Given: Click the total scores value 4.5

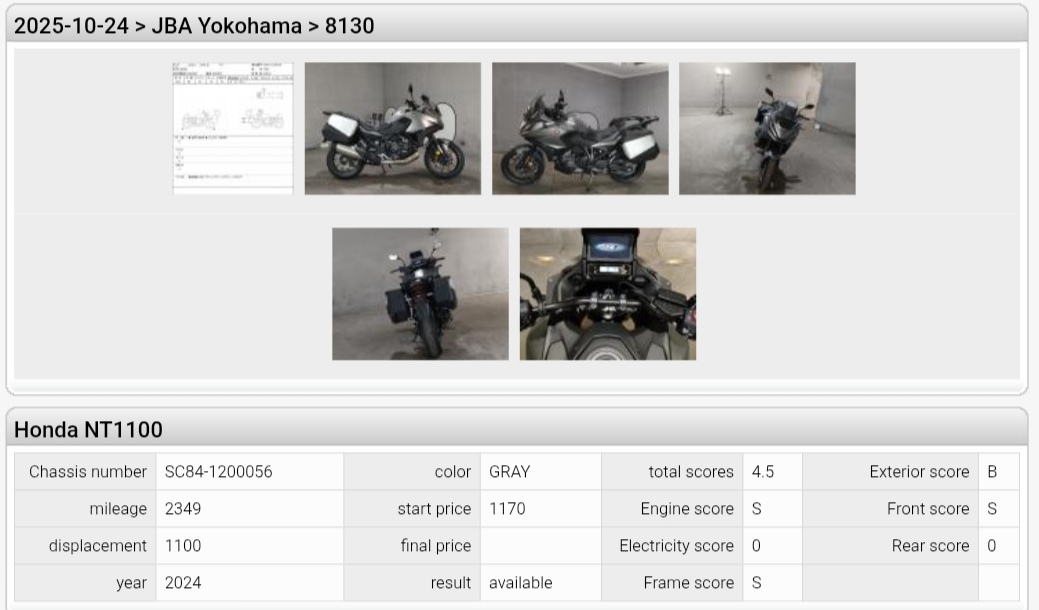Looking at the screenshot, I should pos(763,472).
